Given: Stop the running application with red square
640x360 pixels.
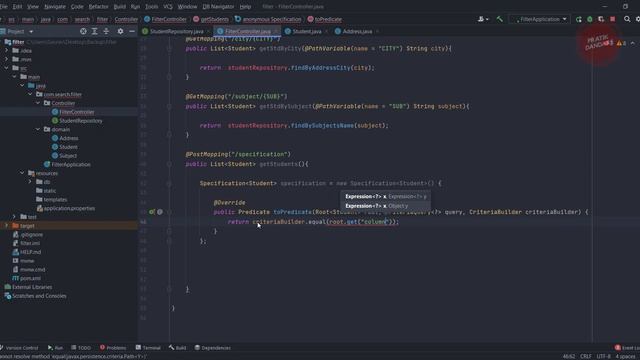Looking at the screenshot, I should point(613,19).
